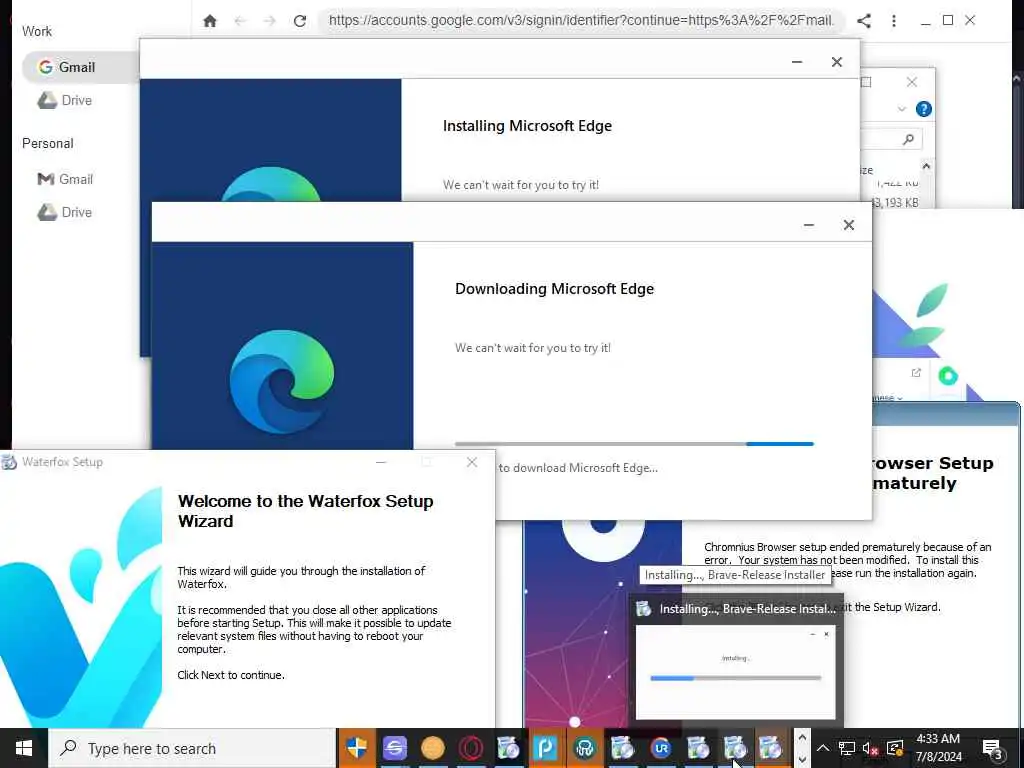Open the blue P taskbar icon
This screenshot has height=768, width=1024.
[545, 748]
